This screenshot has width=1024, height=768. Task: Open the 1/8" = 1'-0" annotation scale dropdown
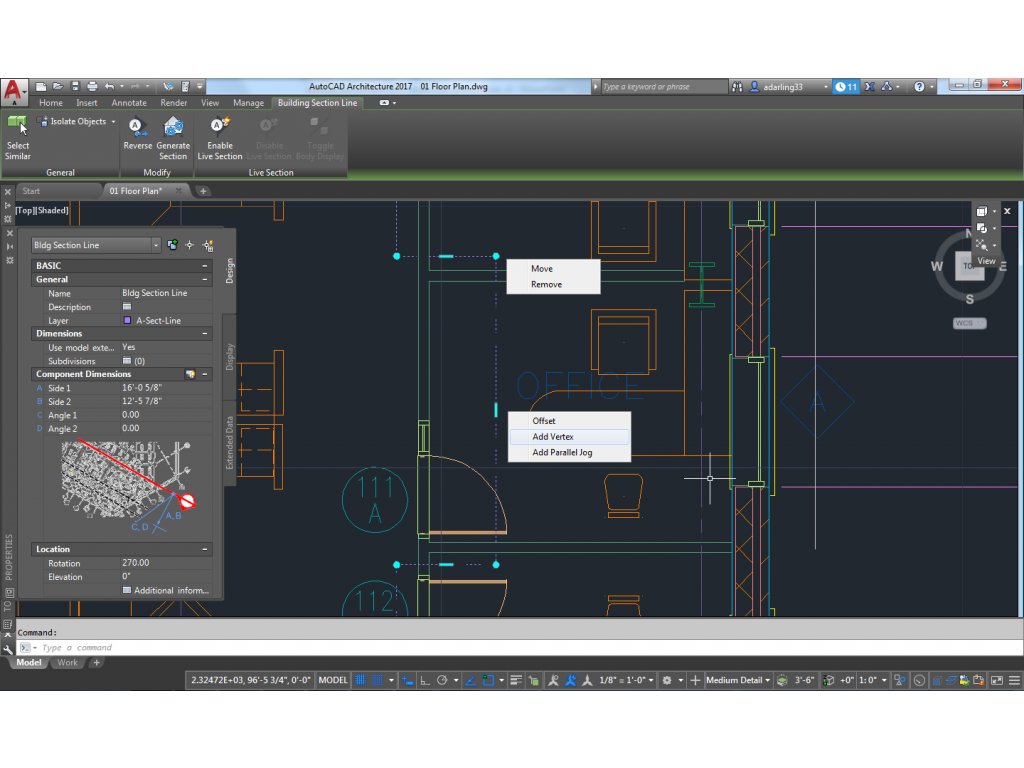point(627,680)
